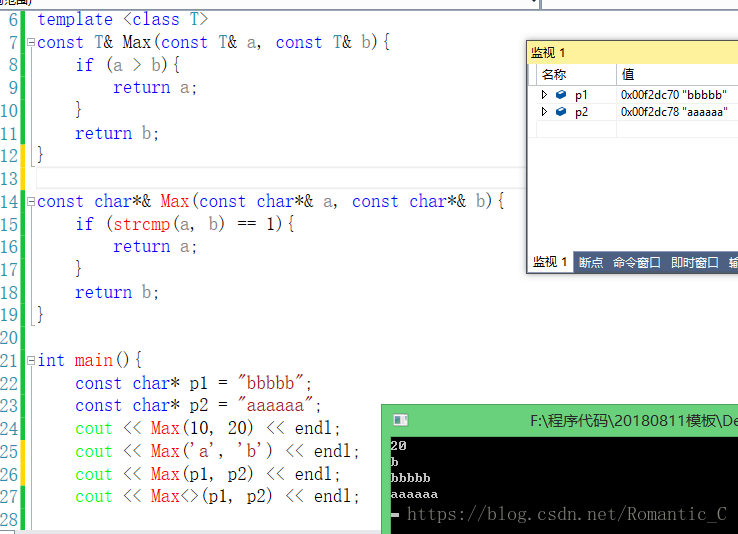Click Max<> on line 27
Screen dimensions: 738x534
click(x=175, y=496)
